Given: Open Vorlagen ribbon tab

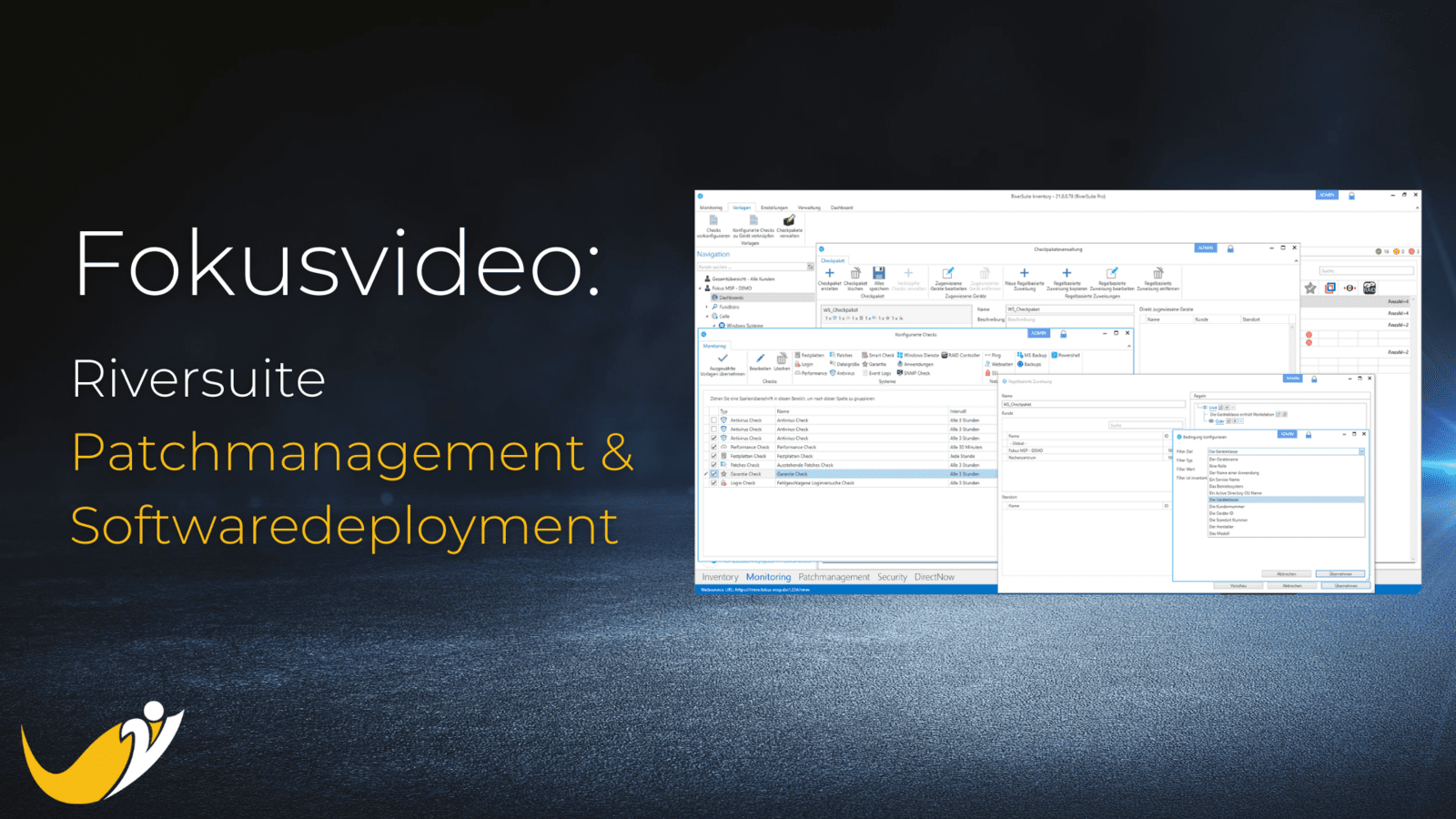Looking at the screenshot, I should pos(742,207).
